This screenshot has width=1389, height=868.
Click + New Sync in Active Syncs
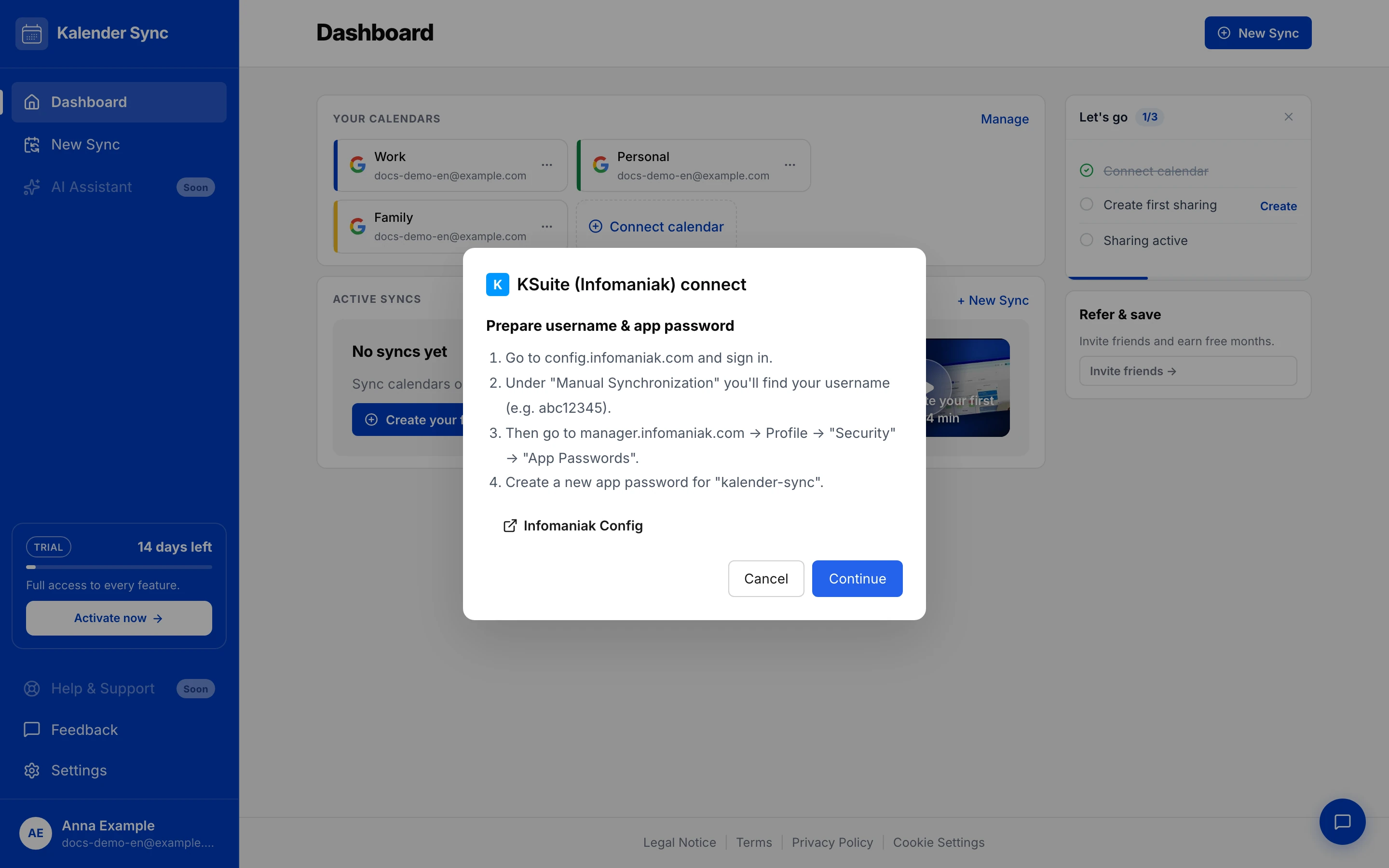[993, 300]
